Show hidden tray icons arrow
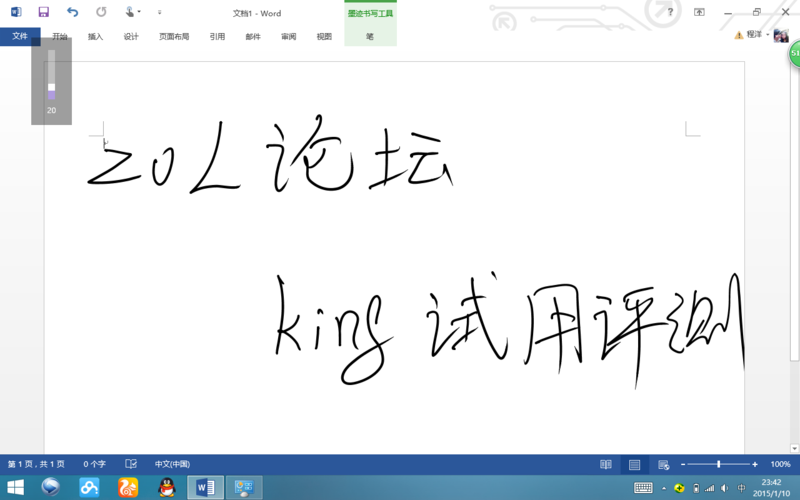 (664, 489)
